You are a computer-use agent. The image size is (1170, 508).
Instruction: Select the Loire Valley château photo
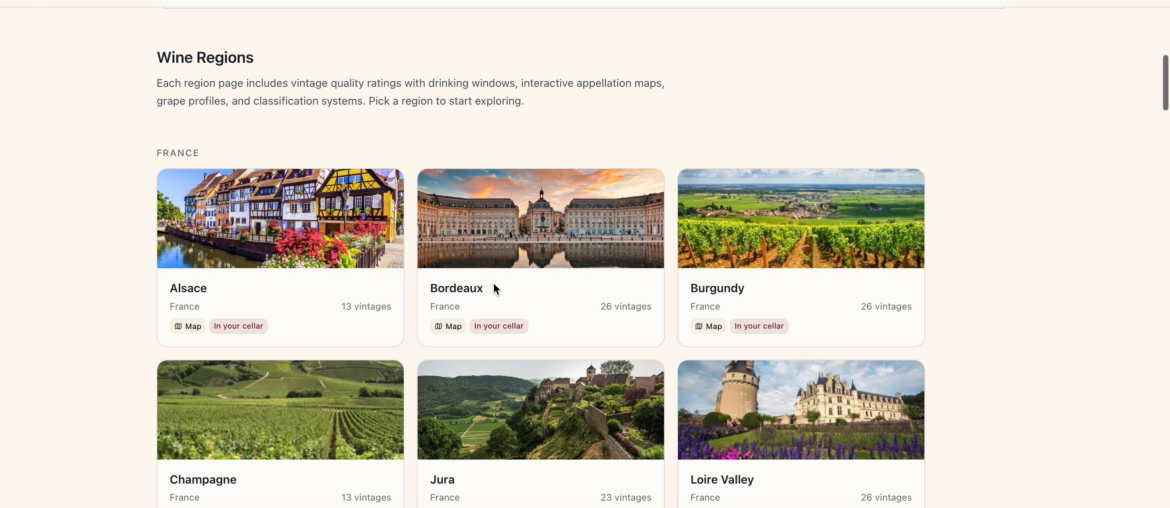[801, 410]
